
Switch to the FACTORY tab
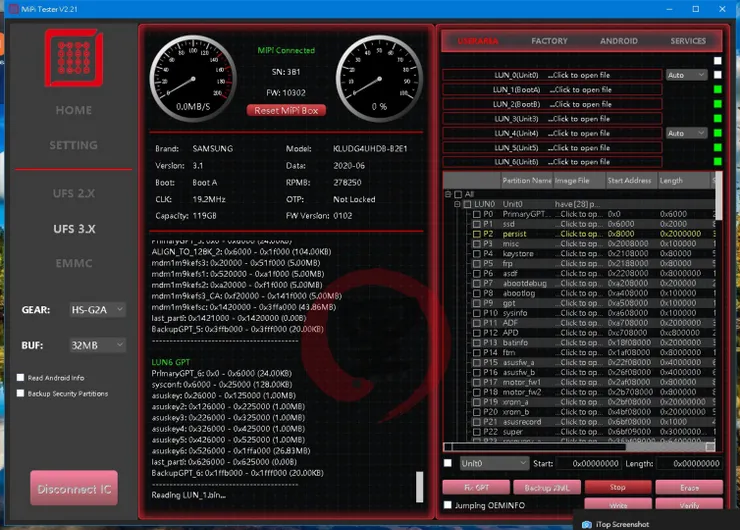click(549, 41)
